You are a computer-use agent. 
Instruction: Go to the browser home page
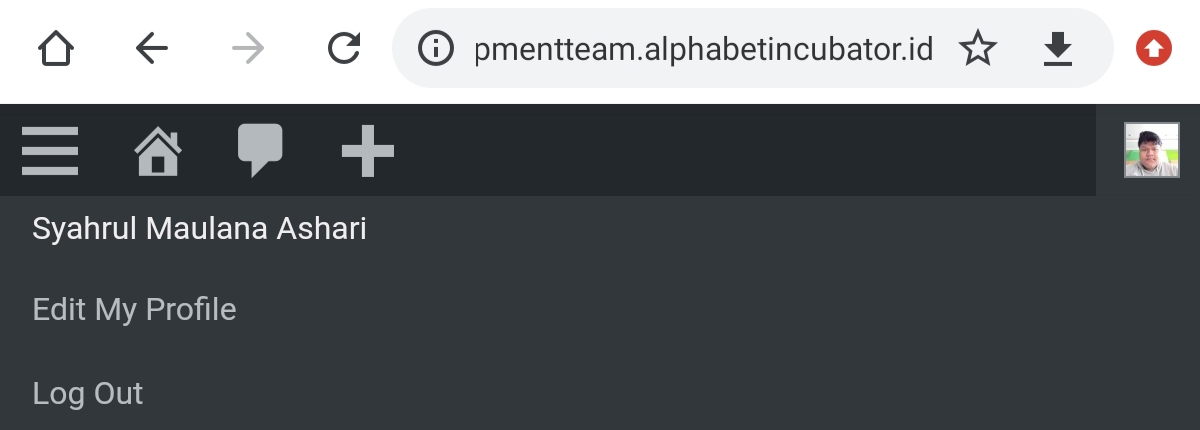point(56,48)
